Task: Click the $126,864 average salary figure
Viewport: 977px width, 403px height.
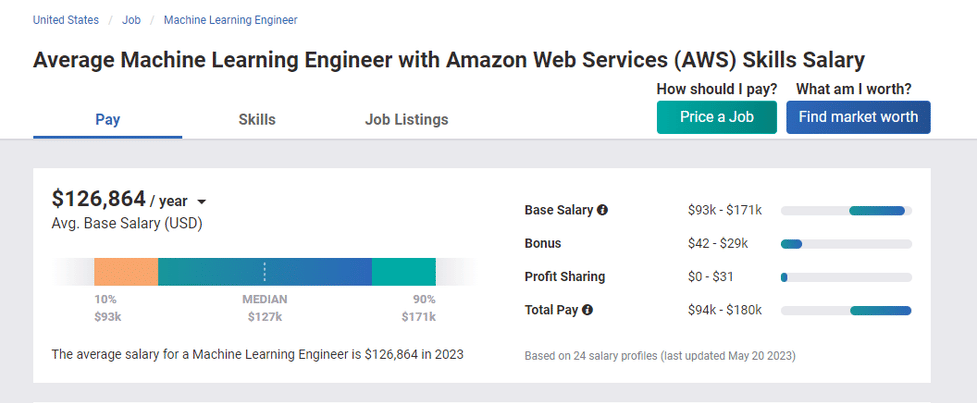Action: pyautogui.click(x=98, y=199)
